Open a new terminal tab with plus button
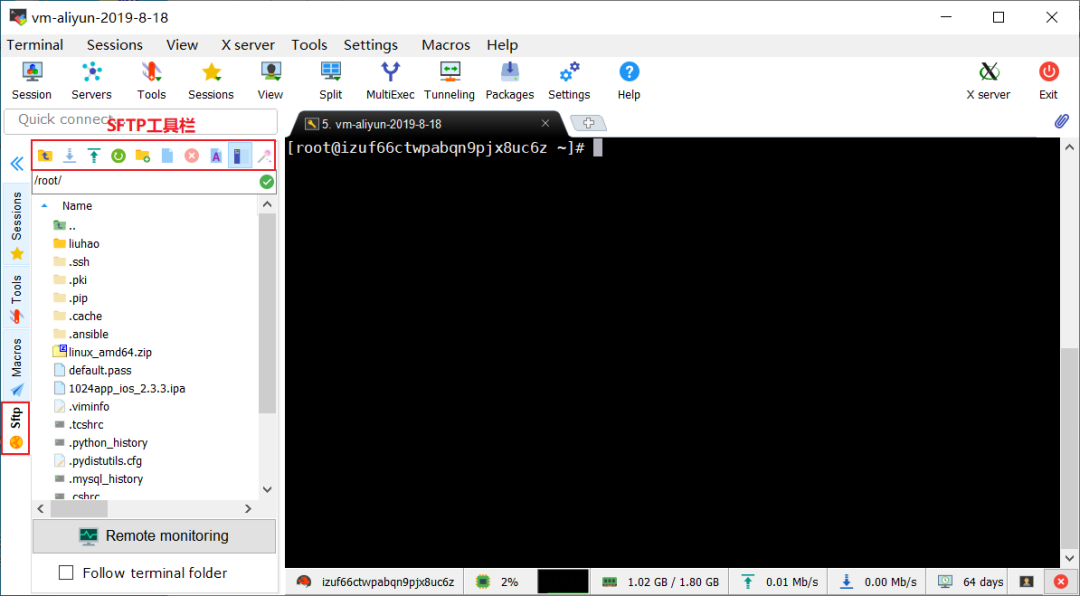 [x=588, y=123]
